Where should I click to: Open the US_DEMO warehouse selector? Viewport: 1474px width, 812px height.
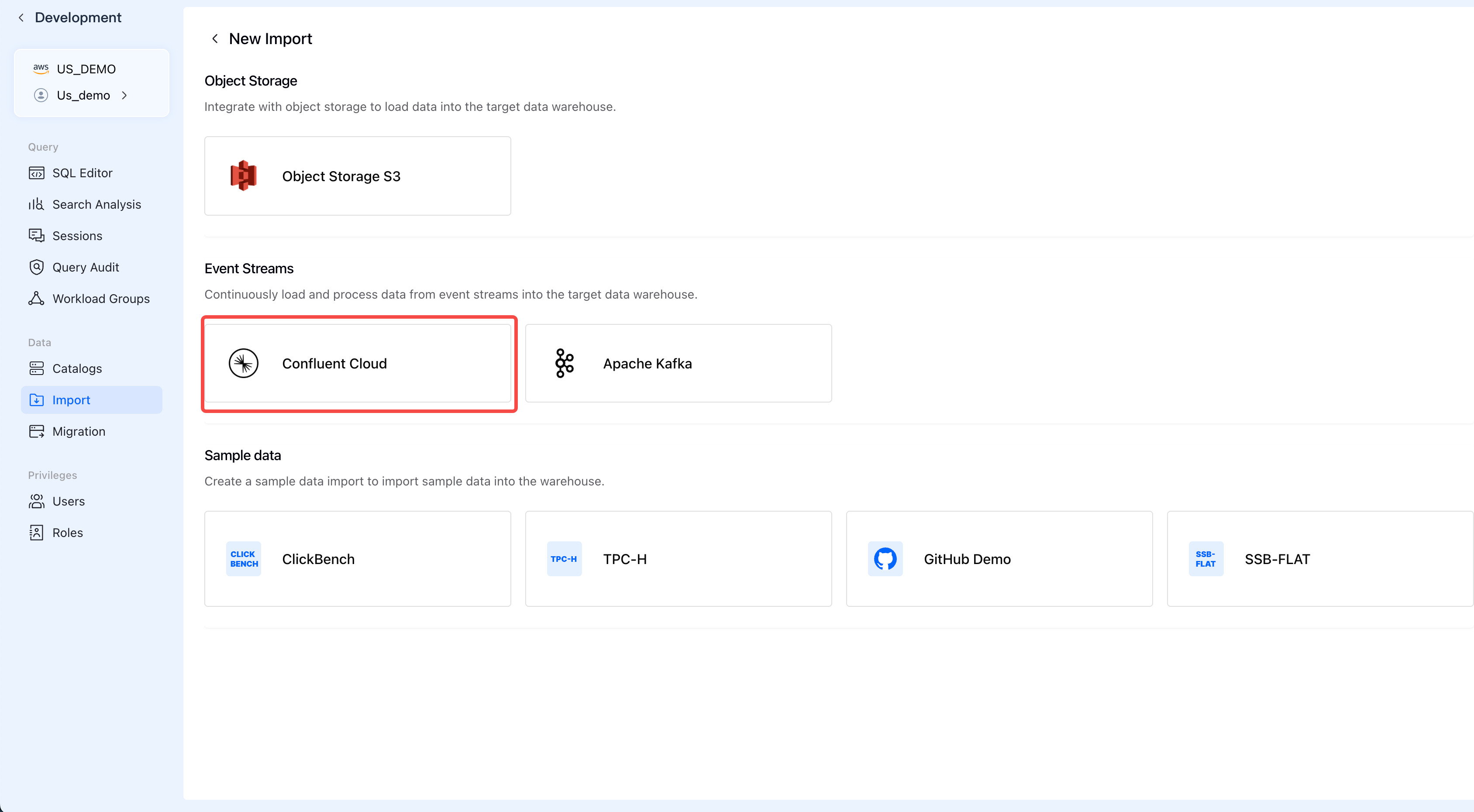(x=86, y=69)
